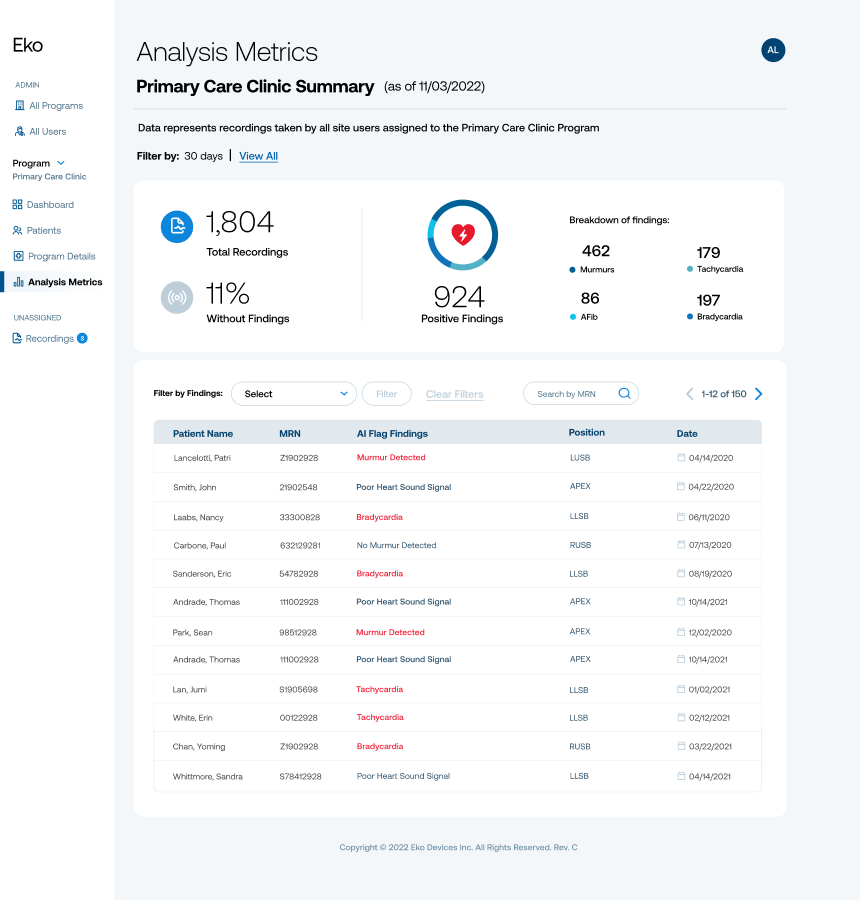Viewport: 860px width, 900px height.
Task: Click the AL user avatar icon
Action: pyautogui.click(x=773, y=50)
